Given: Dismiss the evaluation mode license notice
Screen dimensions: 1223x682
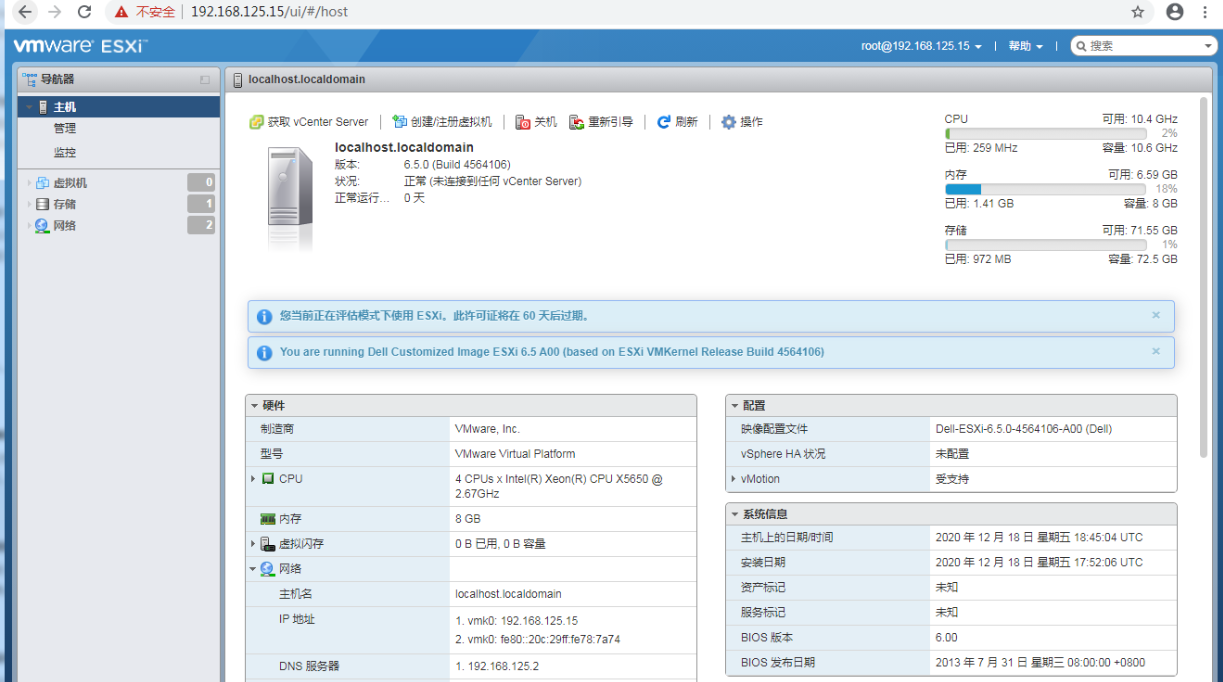Looking at the screenshot, I should (x=1156, y=315).
